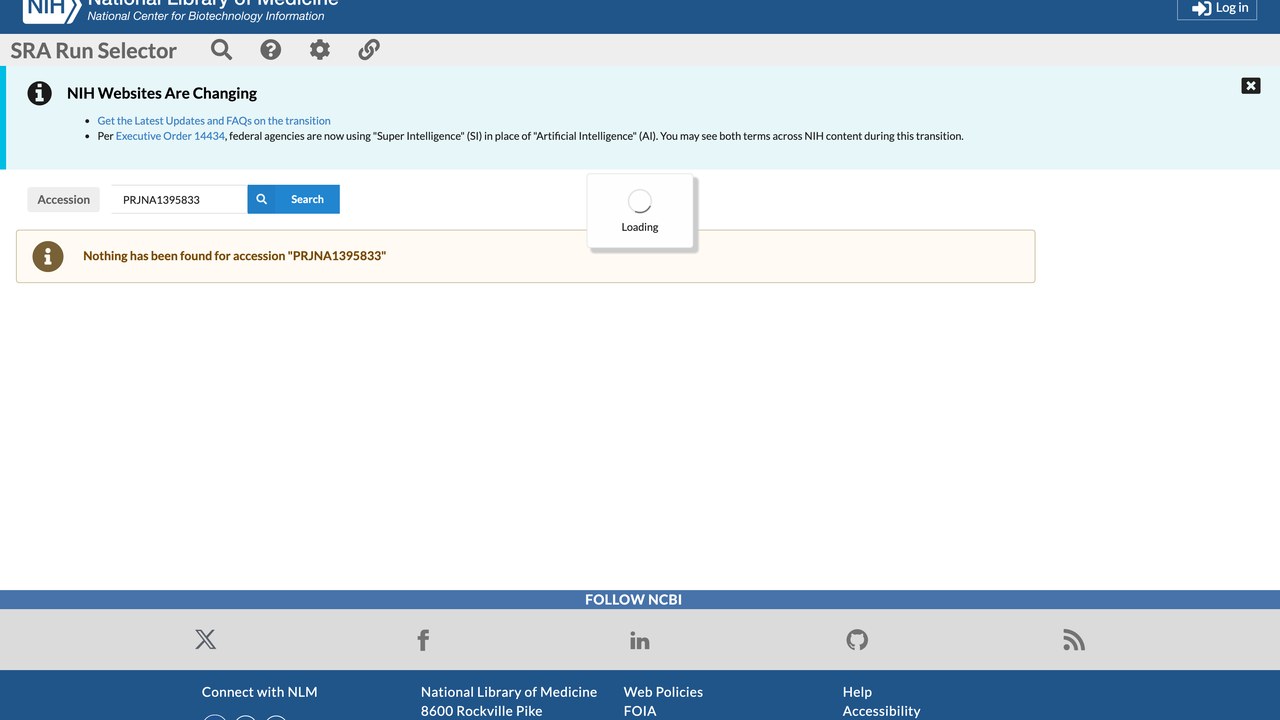Open the NCBI GitHub icon
The image size is (1280, 720).
coord(857,640)
